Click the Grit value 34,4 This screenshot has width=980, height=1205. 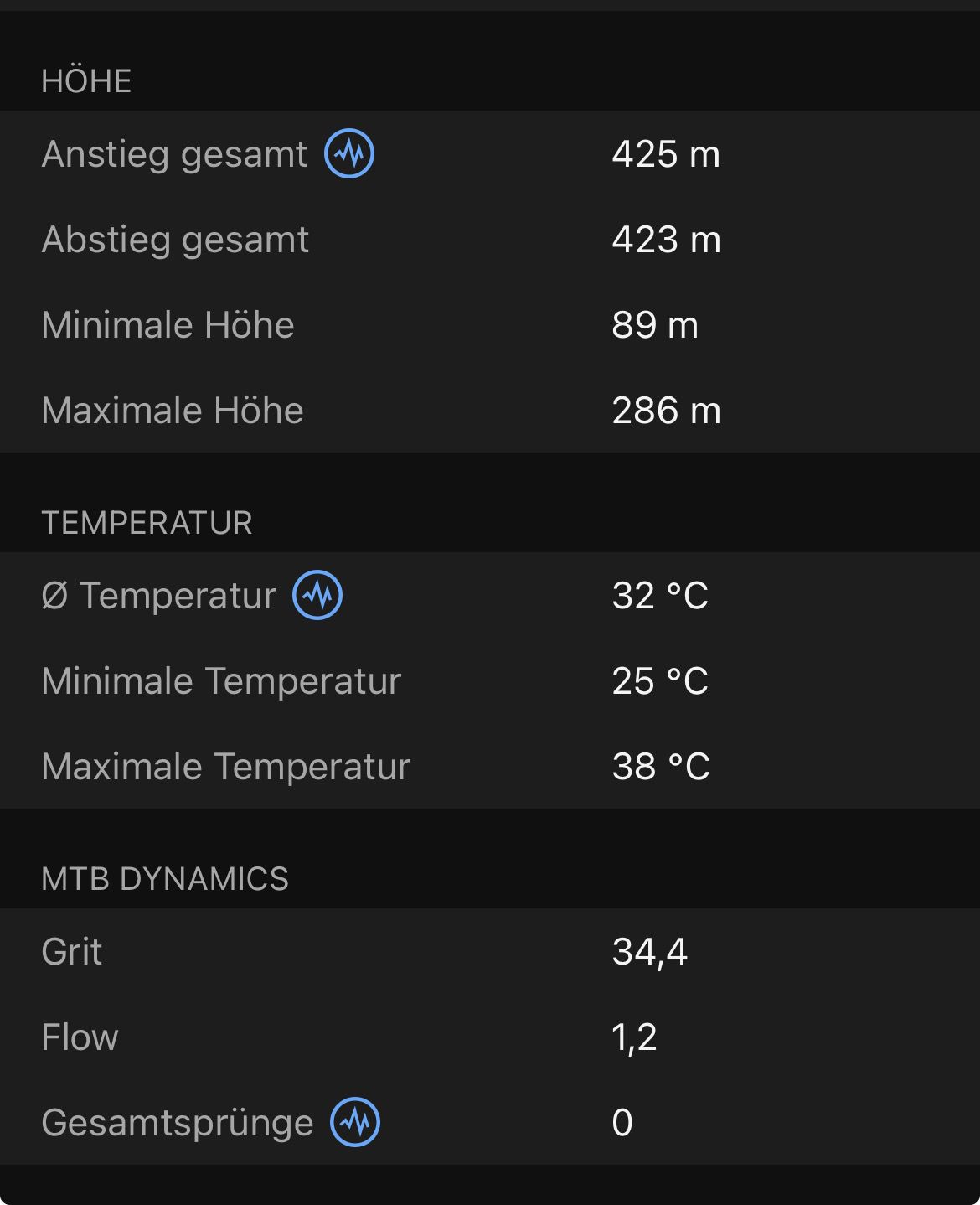click(650, 953)
